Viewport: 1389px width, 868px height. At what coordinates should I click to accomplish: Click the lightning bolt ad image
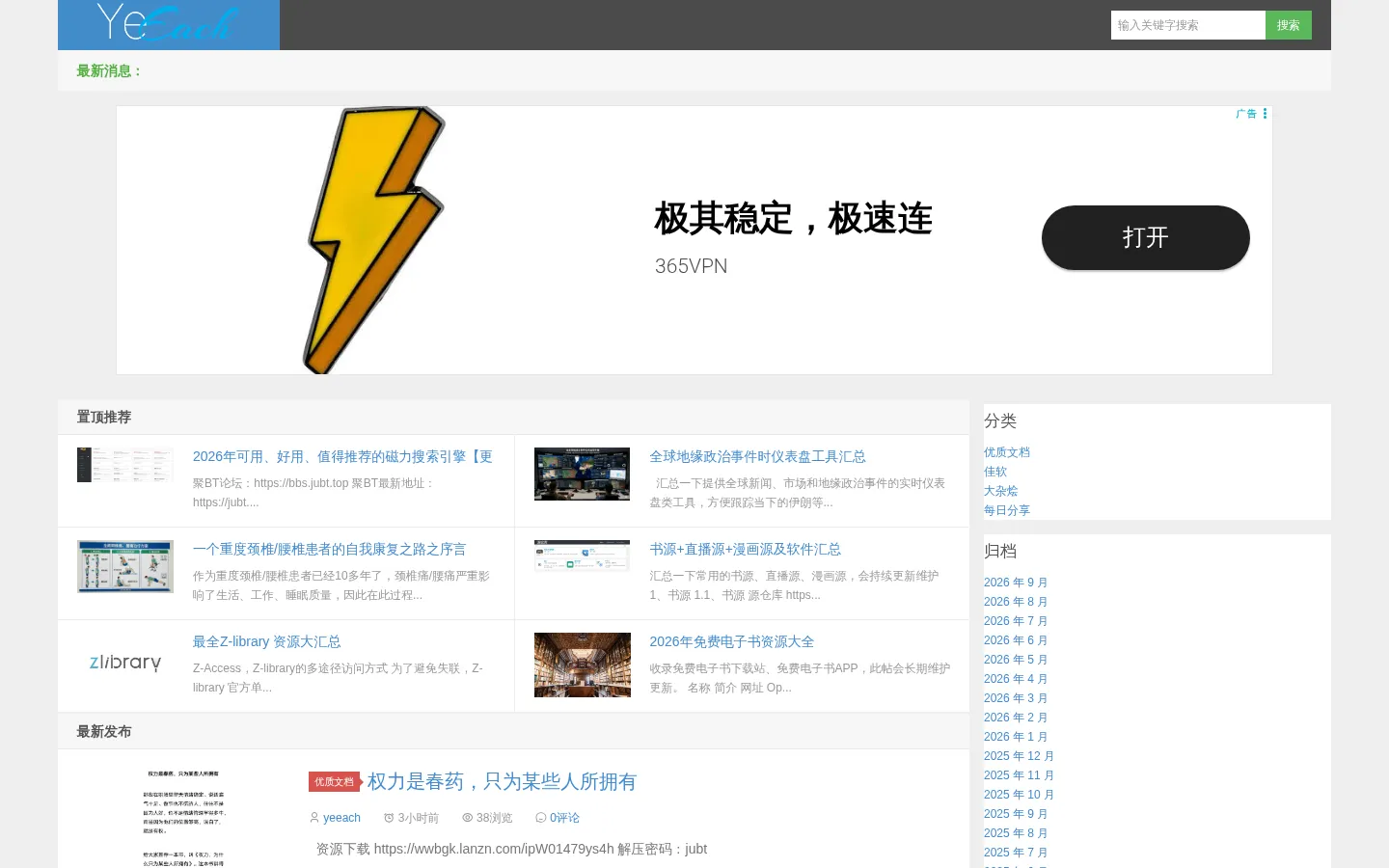(x=374, y=240)
